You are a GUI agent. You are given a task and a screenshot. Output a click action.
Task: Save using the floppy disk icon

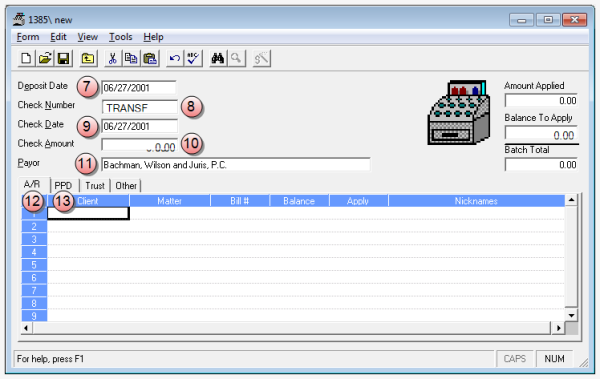63,59
